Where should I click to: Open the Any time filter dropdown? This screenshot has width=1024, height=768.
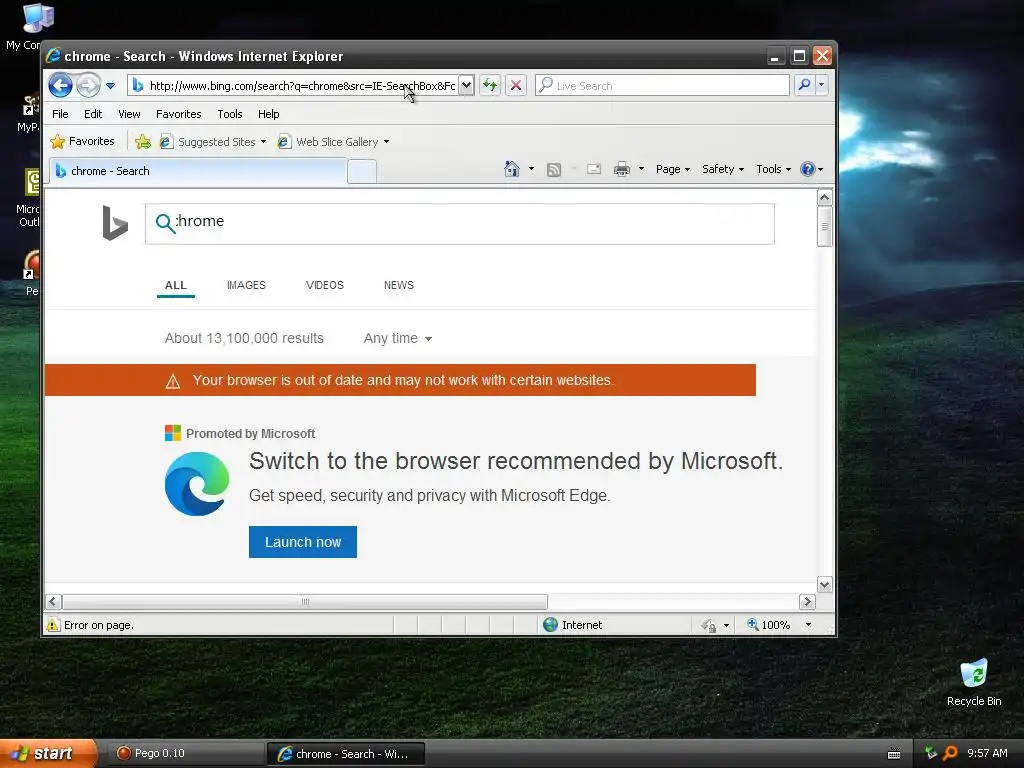pyautogui.click(x=398, y=338)
